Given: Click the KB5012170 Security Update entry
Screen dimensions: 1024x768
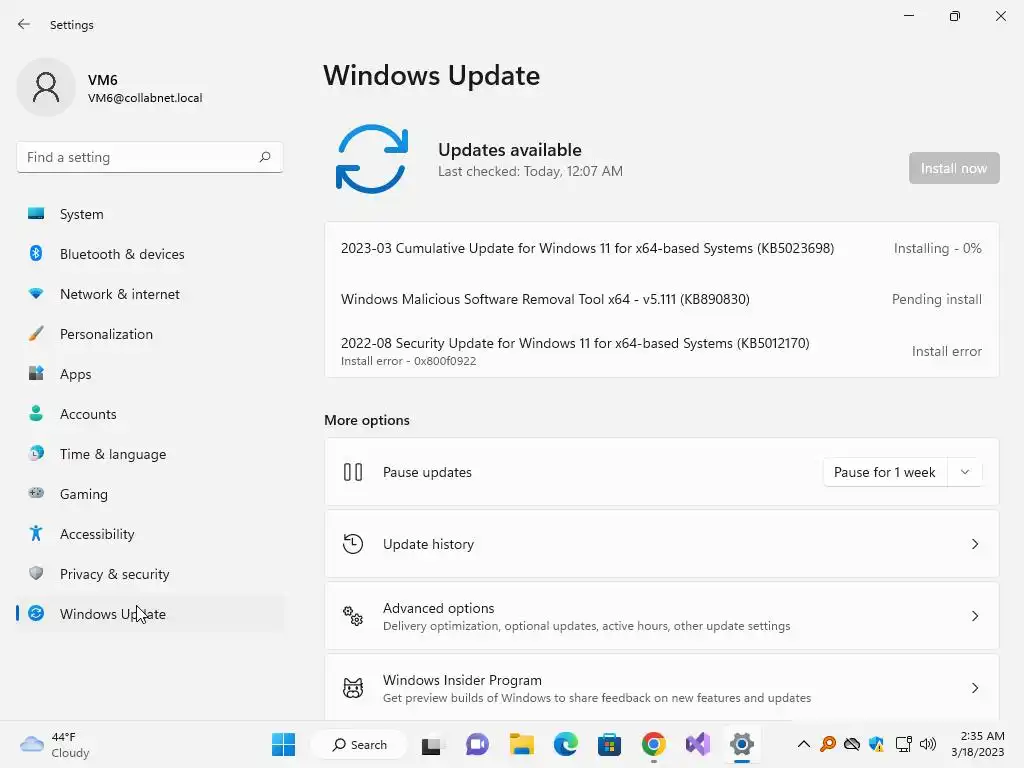Looking at the screenshot, I should pos(662,351).
